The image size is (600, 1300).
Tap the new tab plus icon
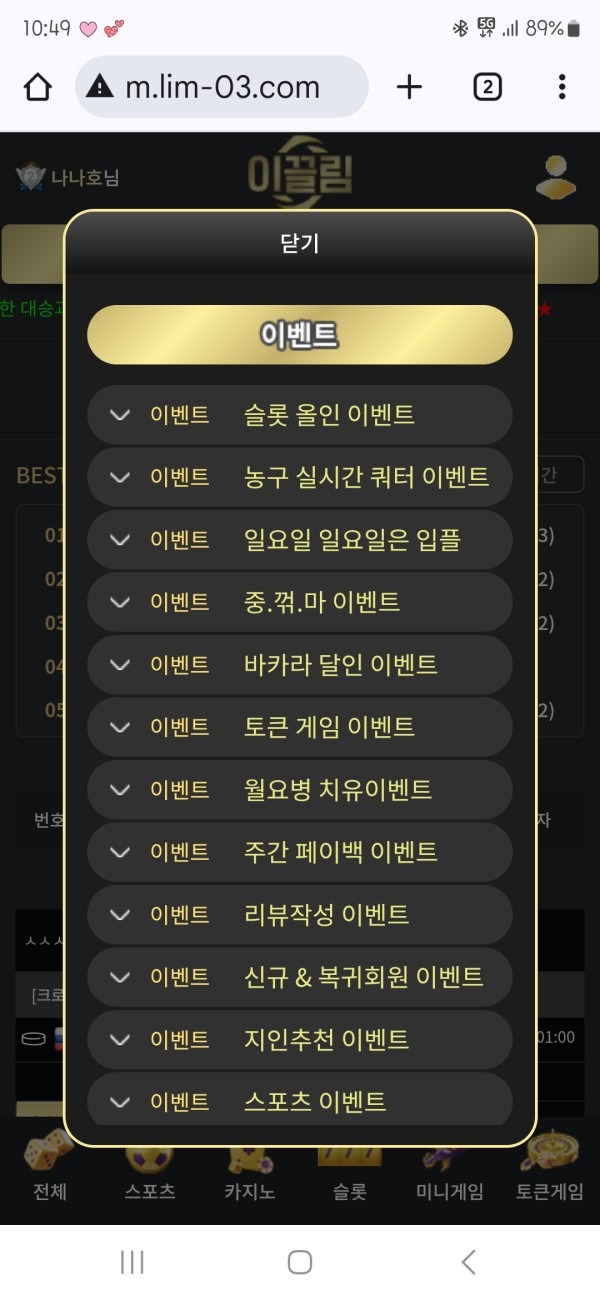tap(409, 87)
